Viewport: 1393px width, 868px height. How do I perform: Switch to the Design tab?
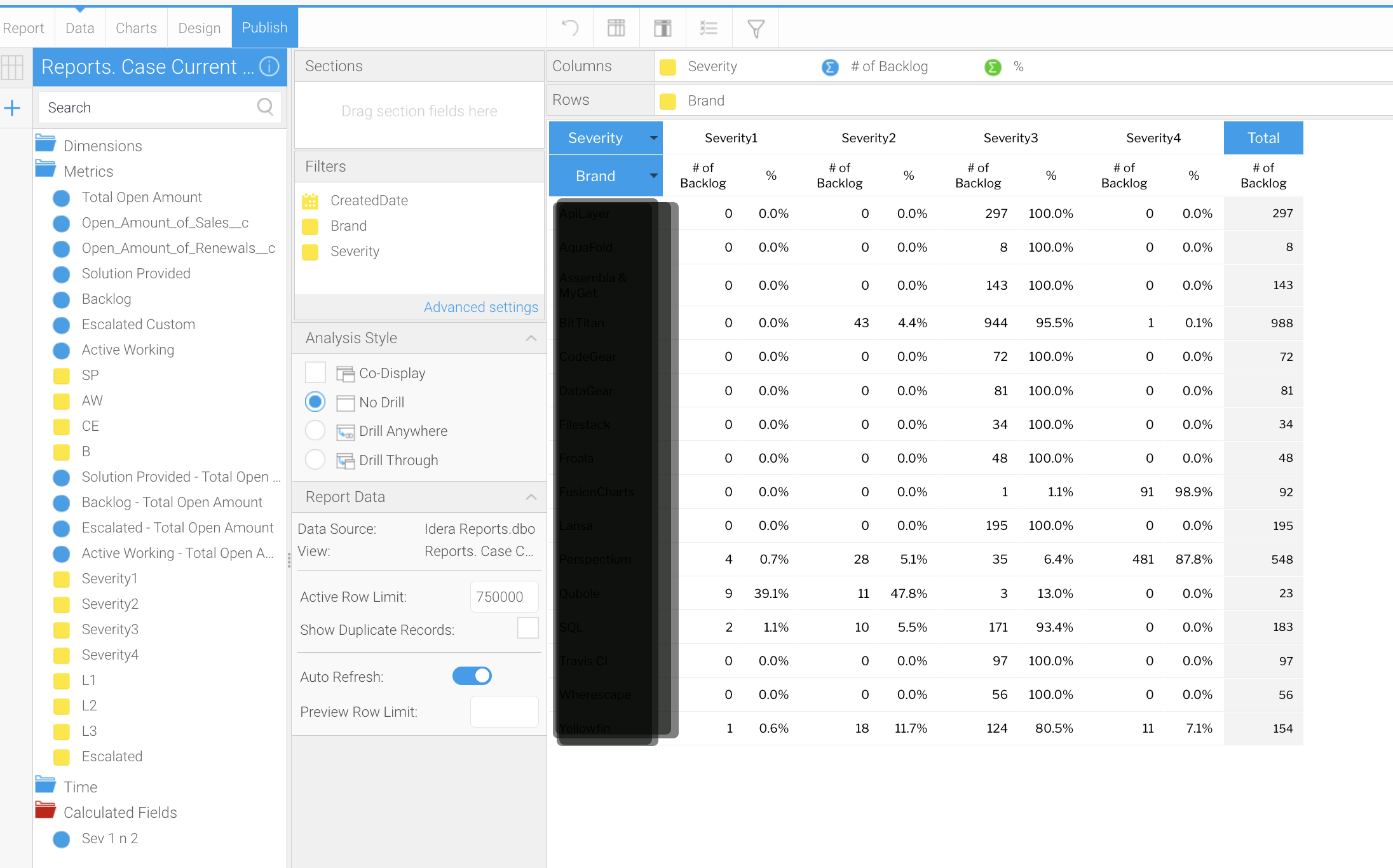tap(200, 28)
